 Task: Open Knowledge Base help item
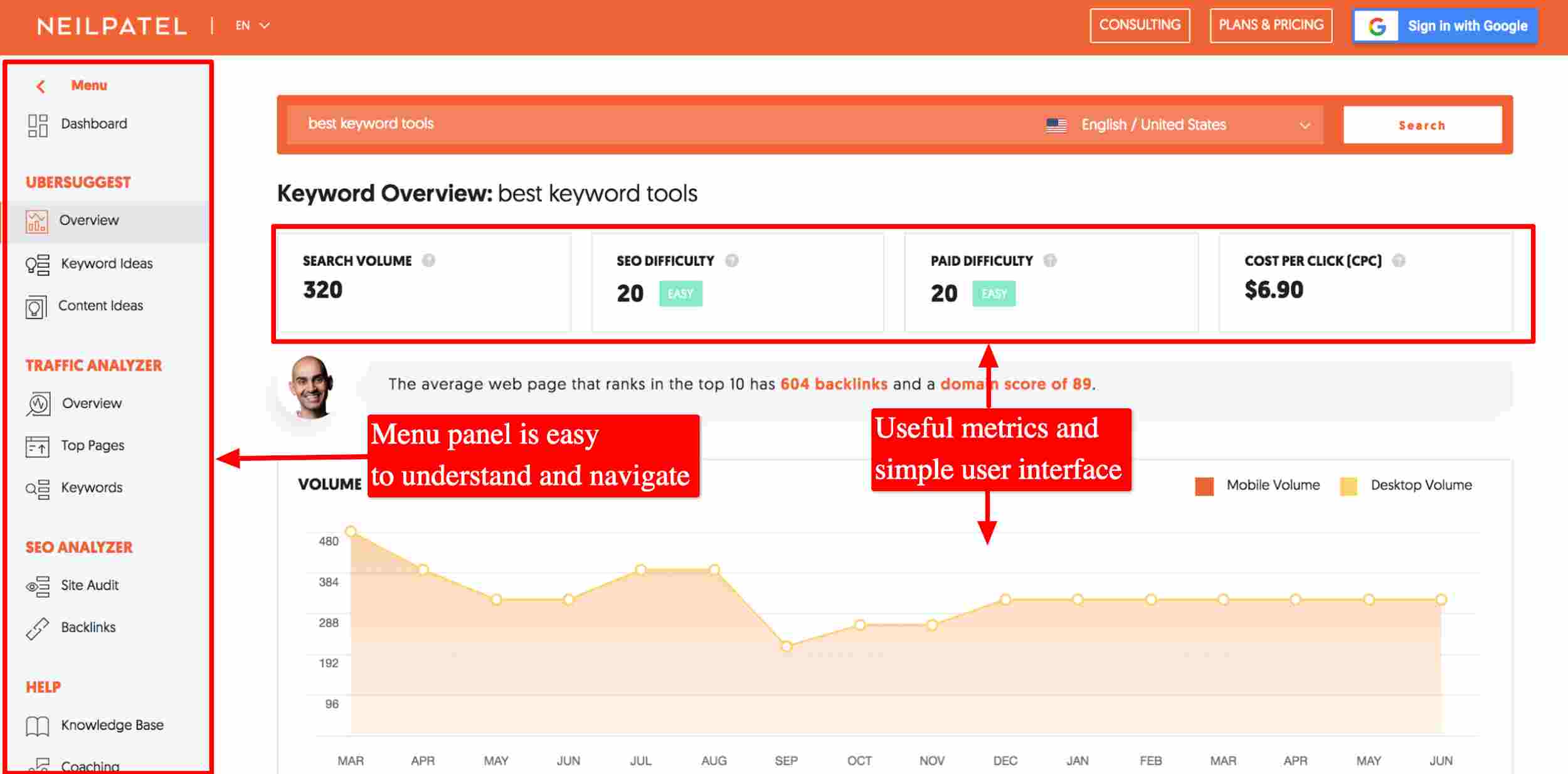click(112, 725)
